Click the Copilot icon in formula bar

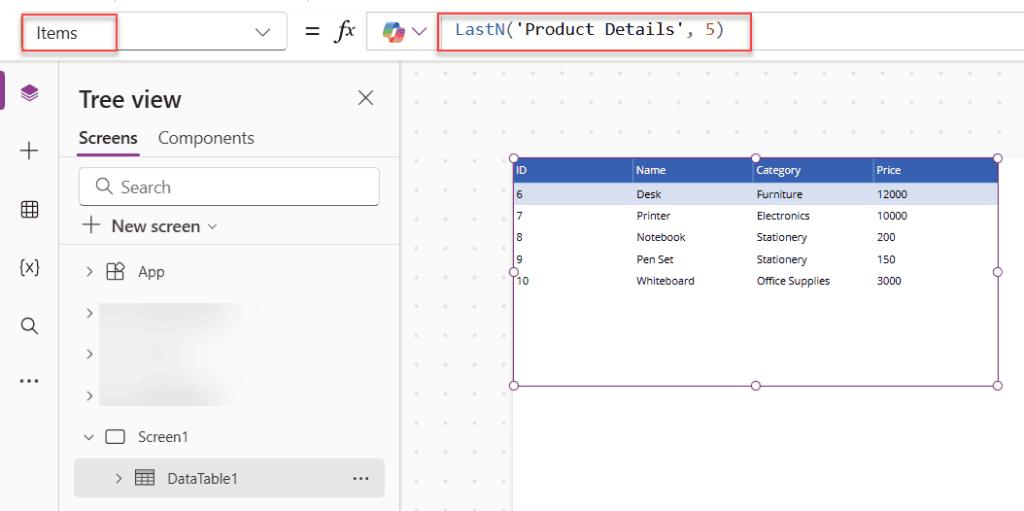(393, 32)
